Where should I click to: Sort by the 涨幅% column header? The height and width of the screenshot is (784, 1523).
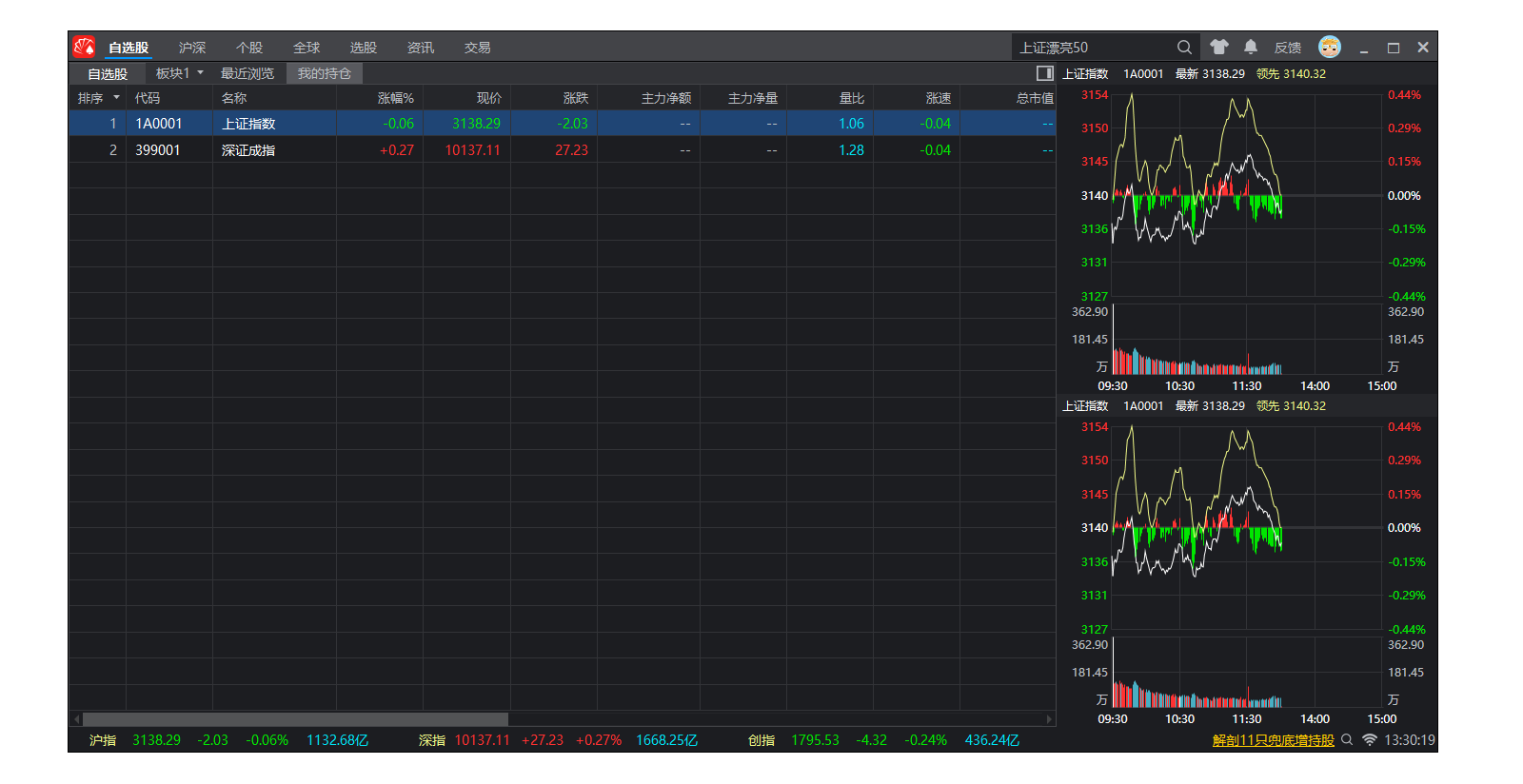click(396, 98)
